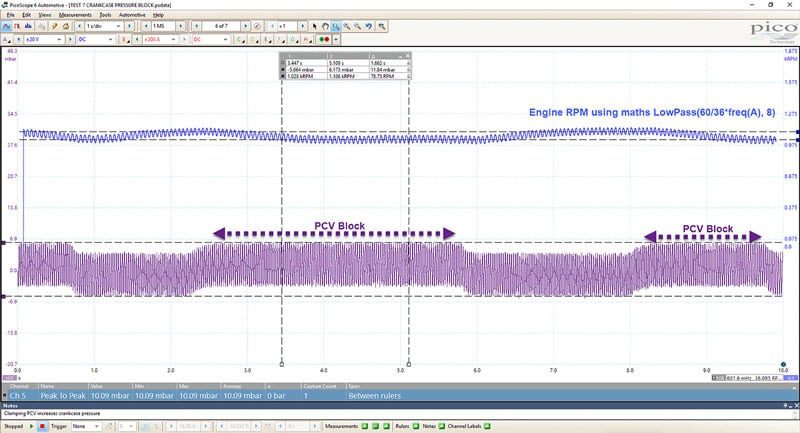Viewport: 800px width, 433px height.
Task: Open the Automotive menu
Action: (x=132, y=15)
